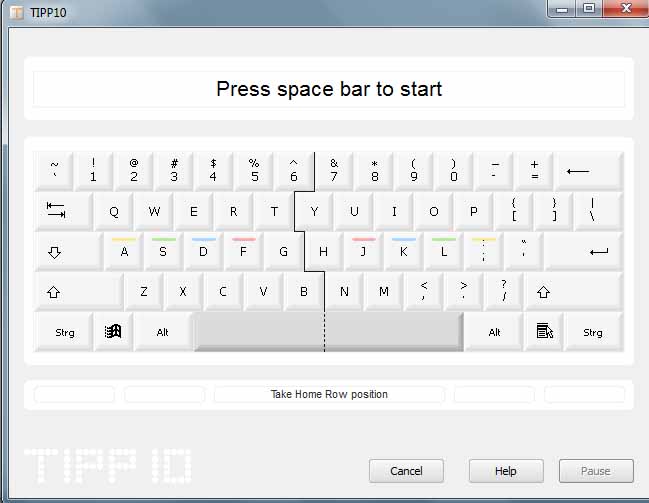Image resolution: width=649 pixels, height=503 pixels.
Task: Click the Caps Lock down-arrow key
Action: [69, 251]
